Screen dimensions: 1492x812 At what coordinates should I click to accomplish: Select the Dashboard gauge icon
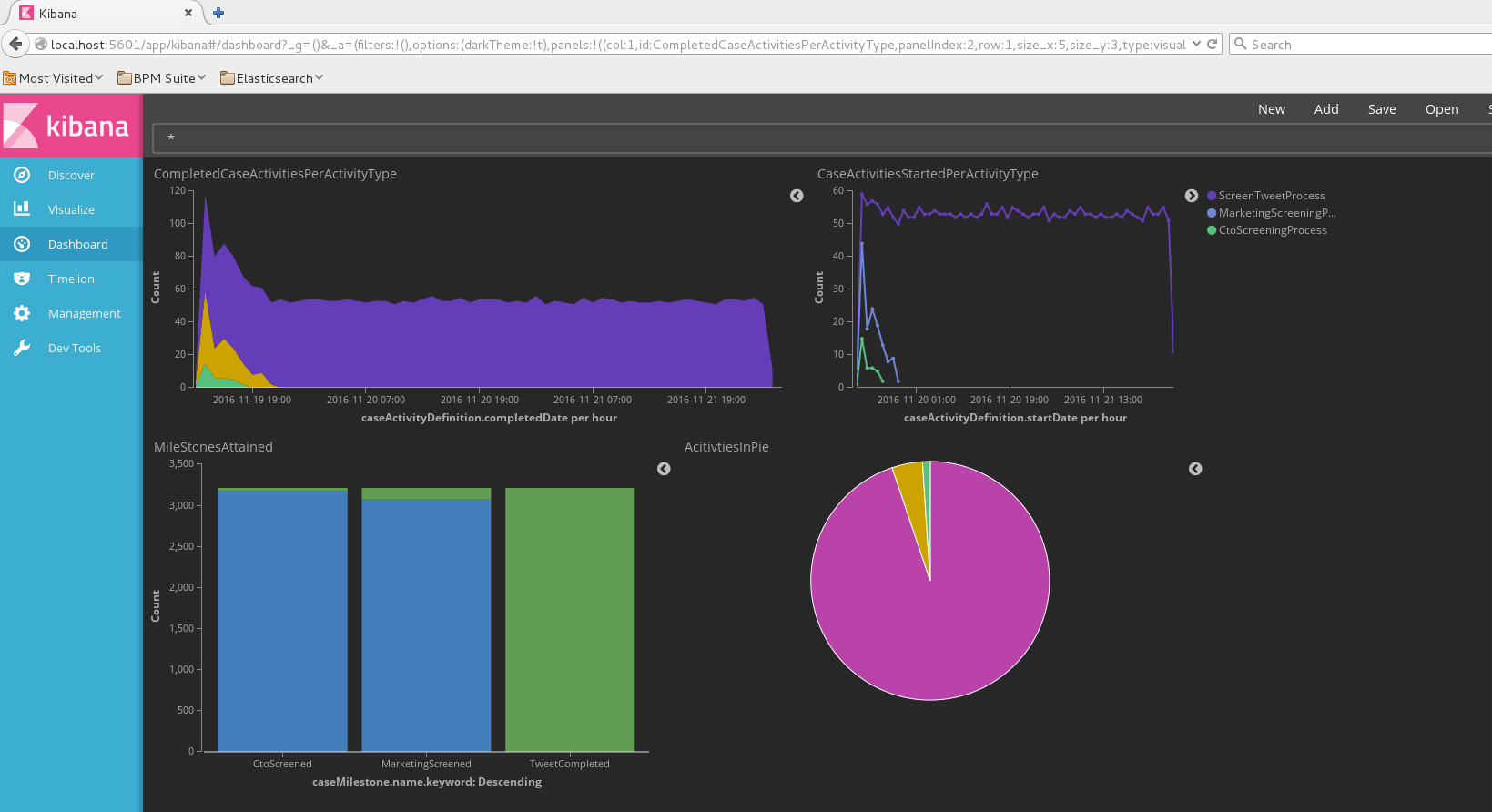point(22,244)
